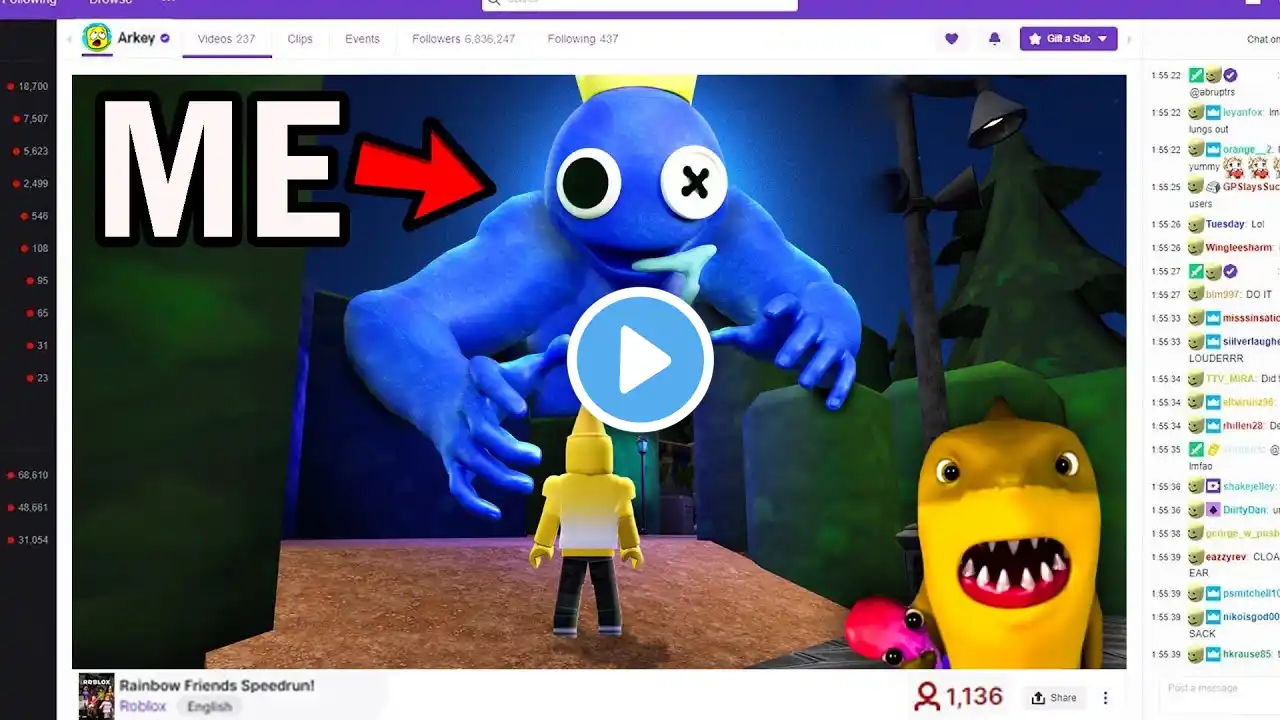Open the Events tab
This screenshot has width=1280, height=720.
(362, 39)
